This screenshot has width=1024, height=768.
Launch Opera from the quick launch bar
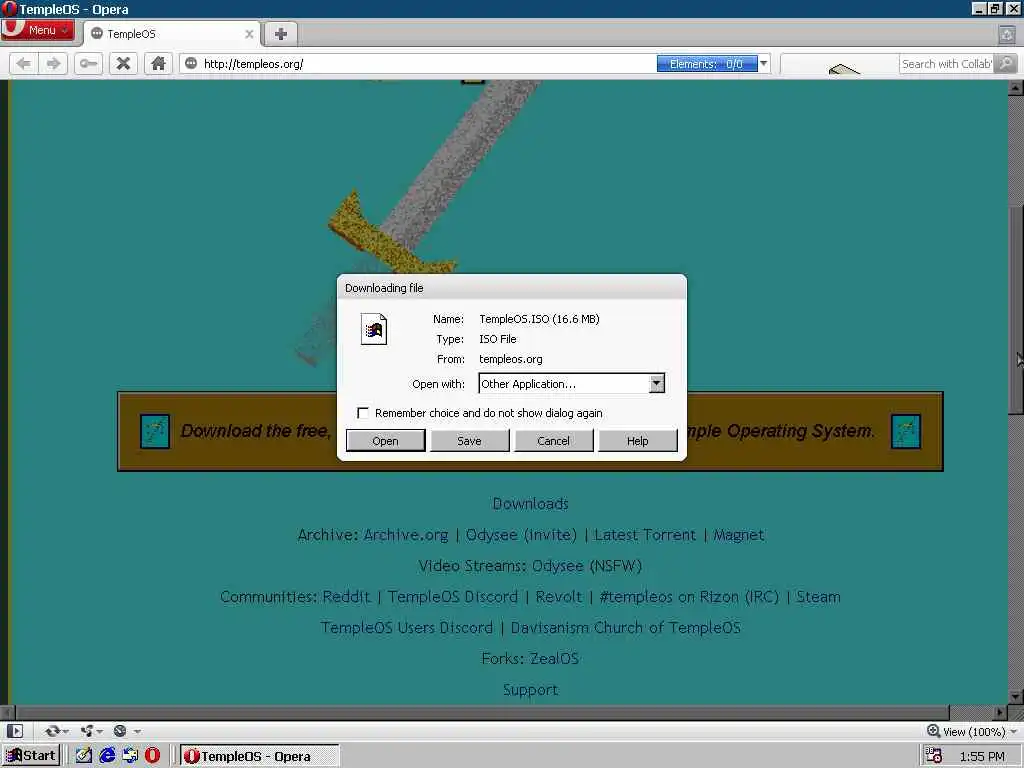153,756
